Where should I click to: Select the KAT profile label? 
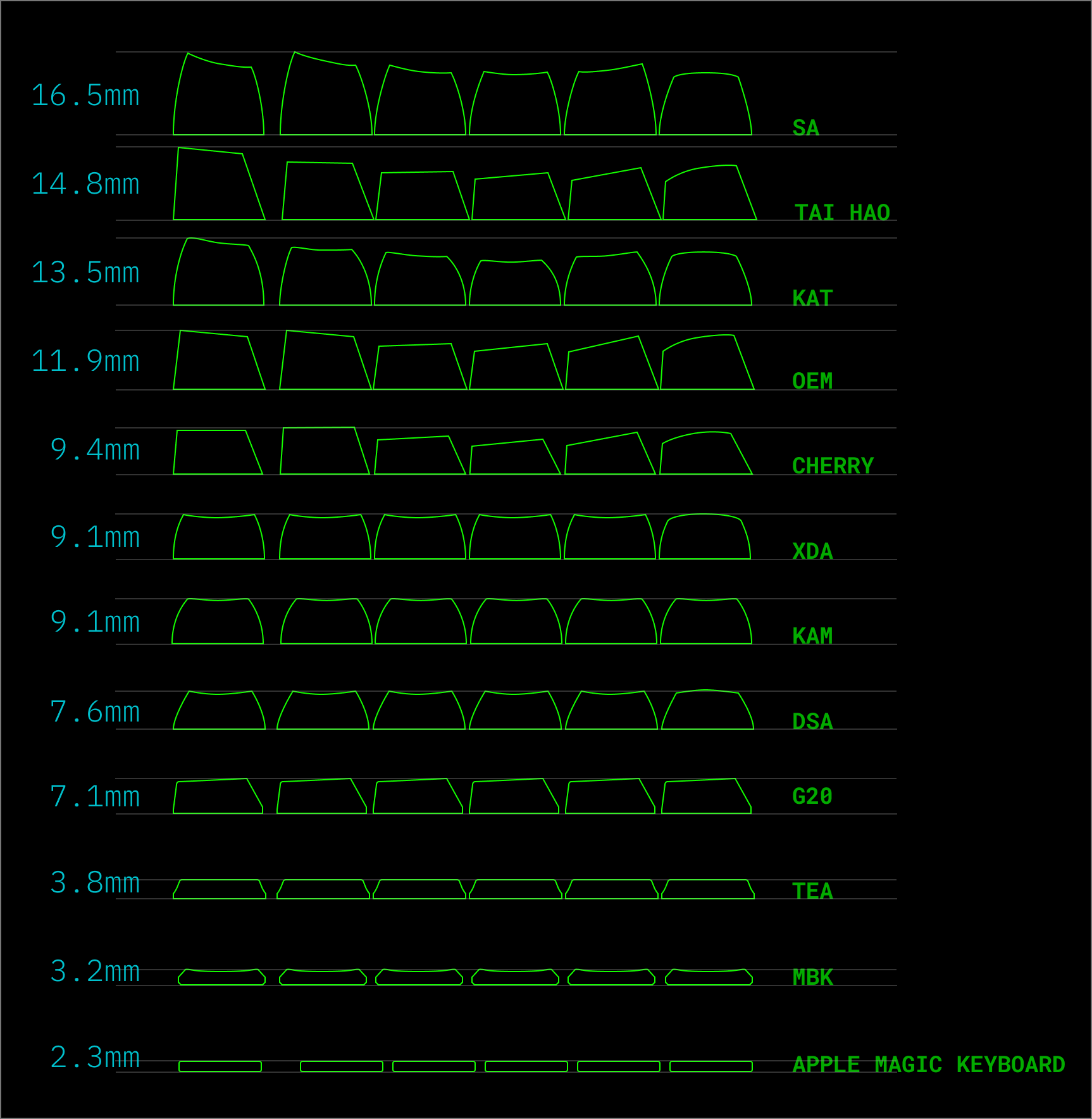[x=812, y=299]
